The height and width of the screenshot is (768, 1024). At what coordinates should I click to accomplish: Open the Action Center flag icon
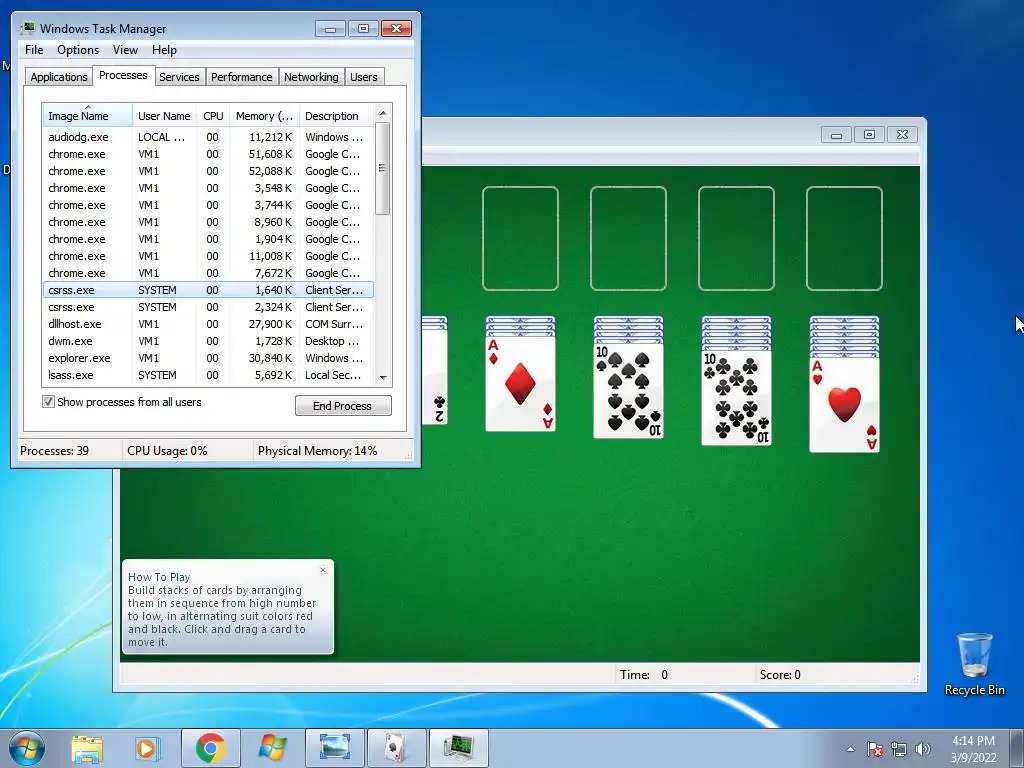pyautogui.click(x=874, y=749)
